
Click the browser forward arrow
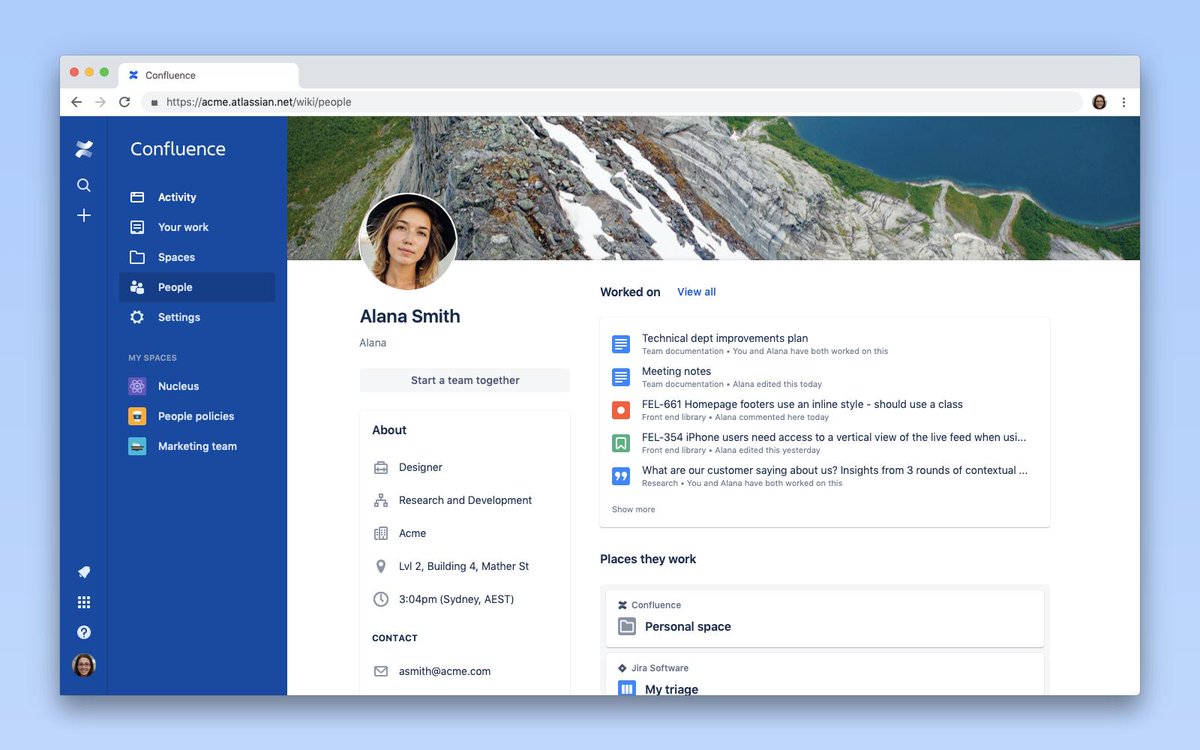click(100, 102)
